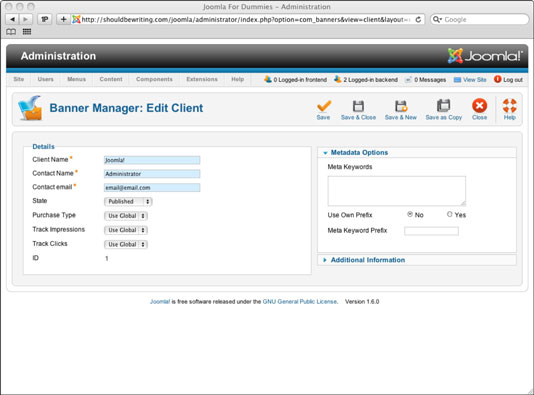Click the 0 Messages link
The image size is (534, 395).
430,80
